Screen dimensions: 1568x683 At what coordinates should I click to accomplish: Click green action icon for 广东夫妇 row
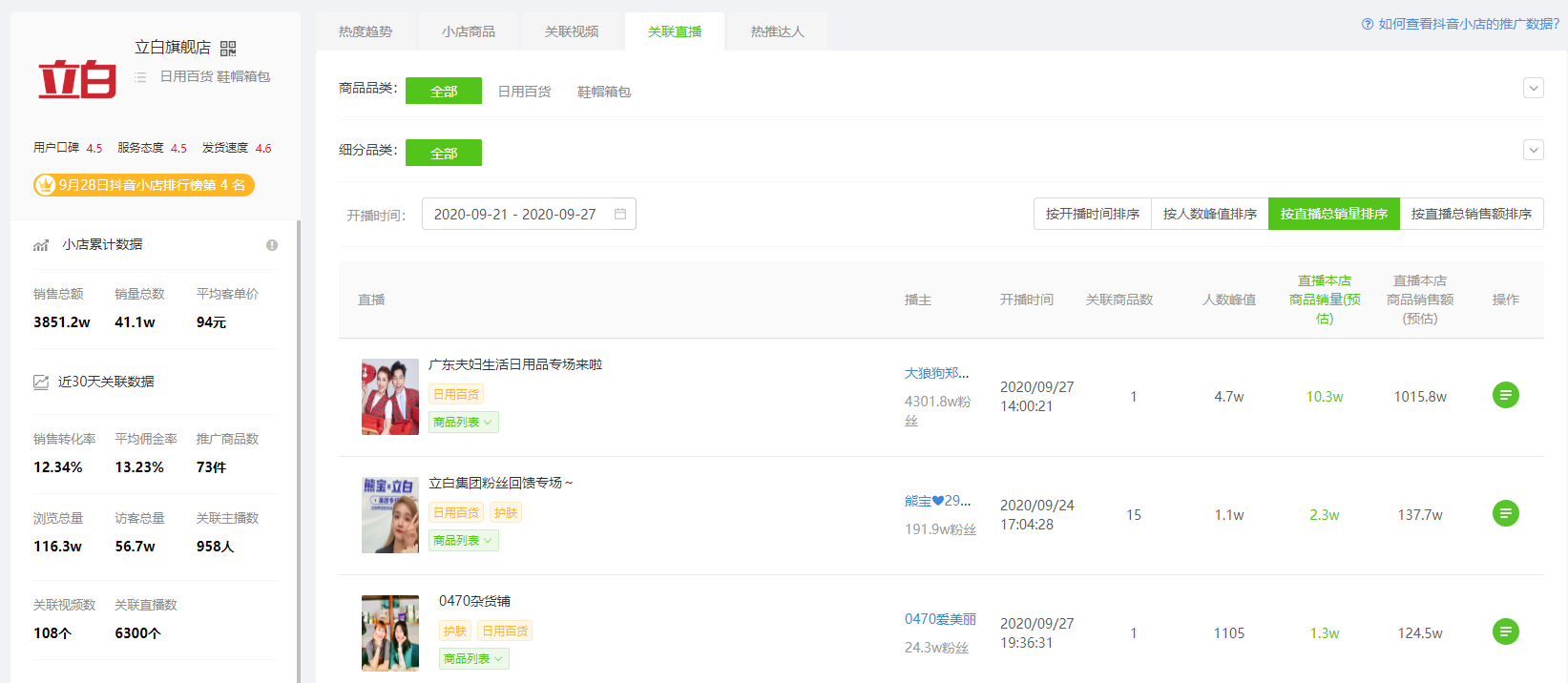(x=1506, y=395)
